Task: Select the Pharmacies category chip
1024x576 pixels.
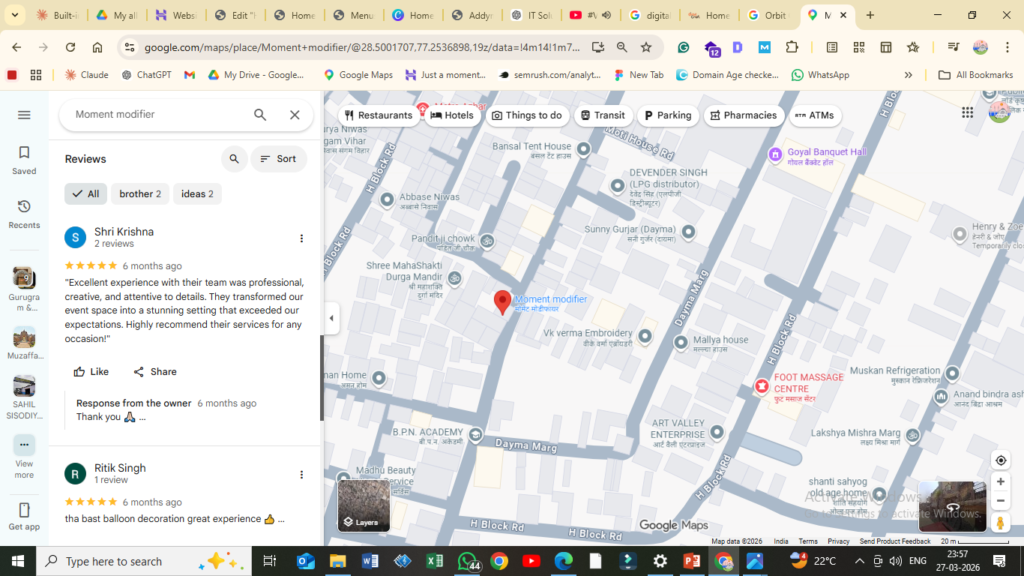Action: 743,115
